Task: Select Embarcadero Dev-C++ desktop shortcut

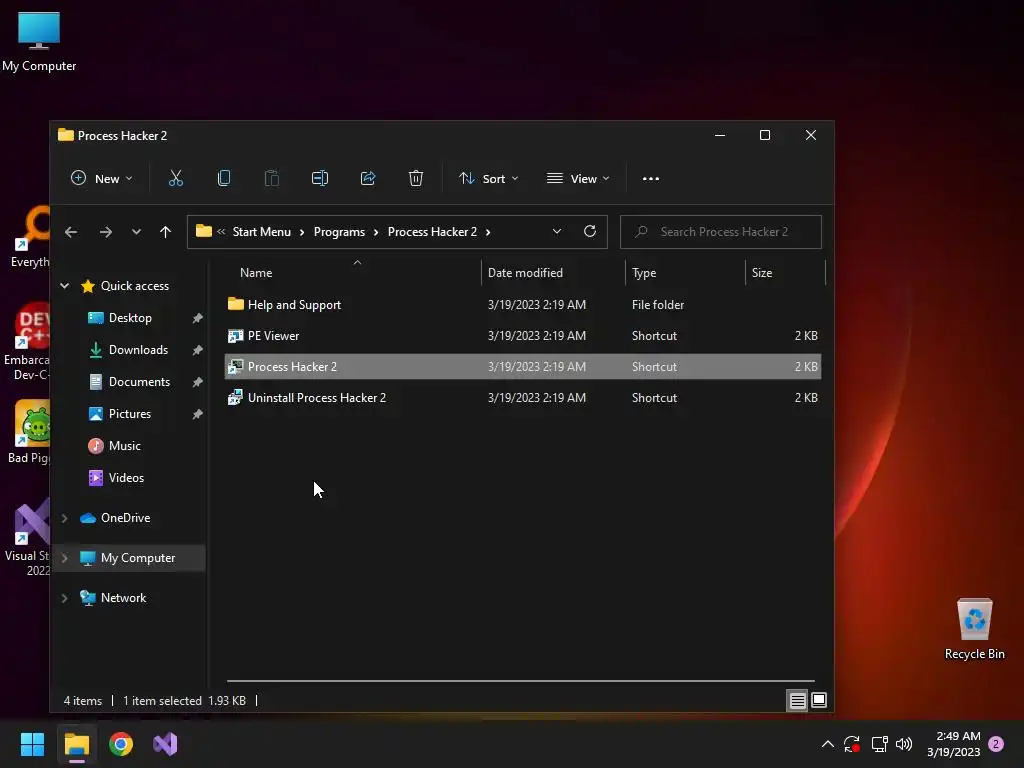Action: (x=27, y=342)
